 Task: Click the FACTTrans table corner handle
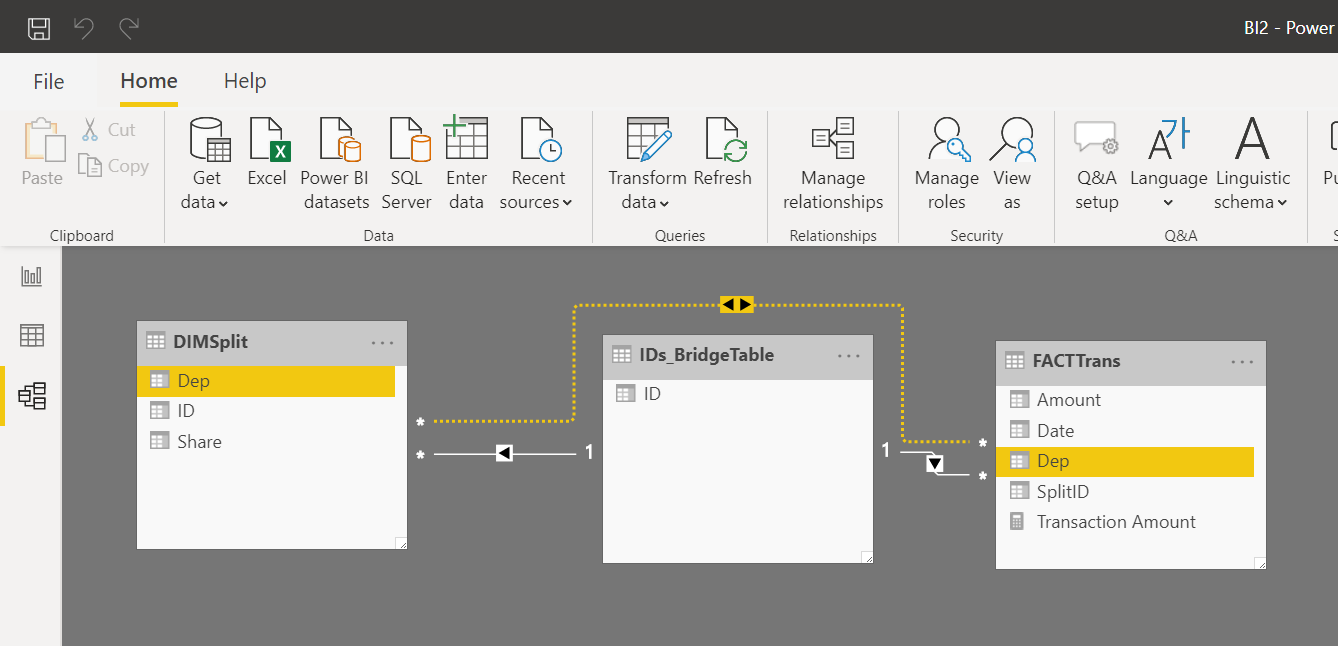pyautogui.click(x=1260, y=563)
